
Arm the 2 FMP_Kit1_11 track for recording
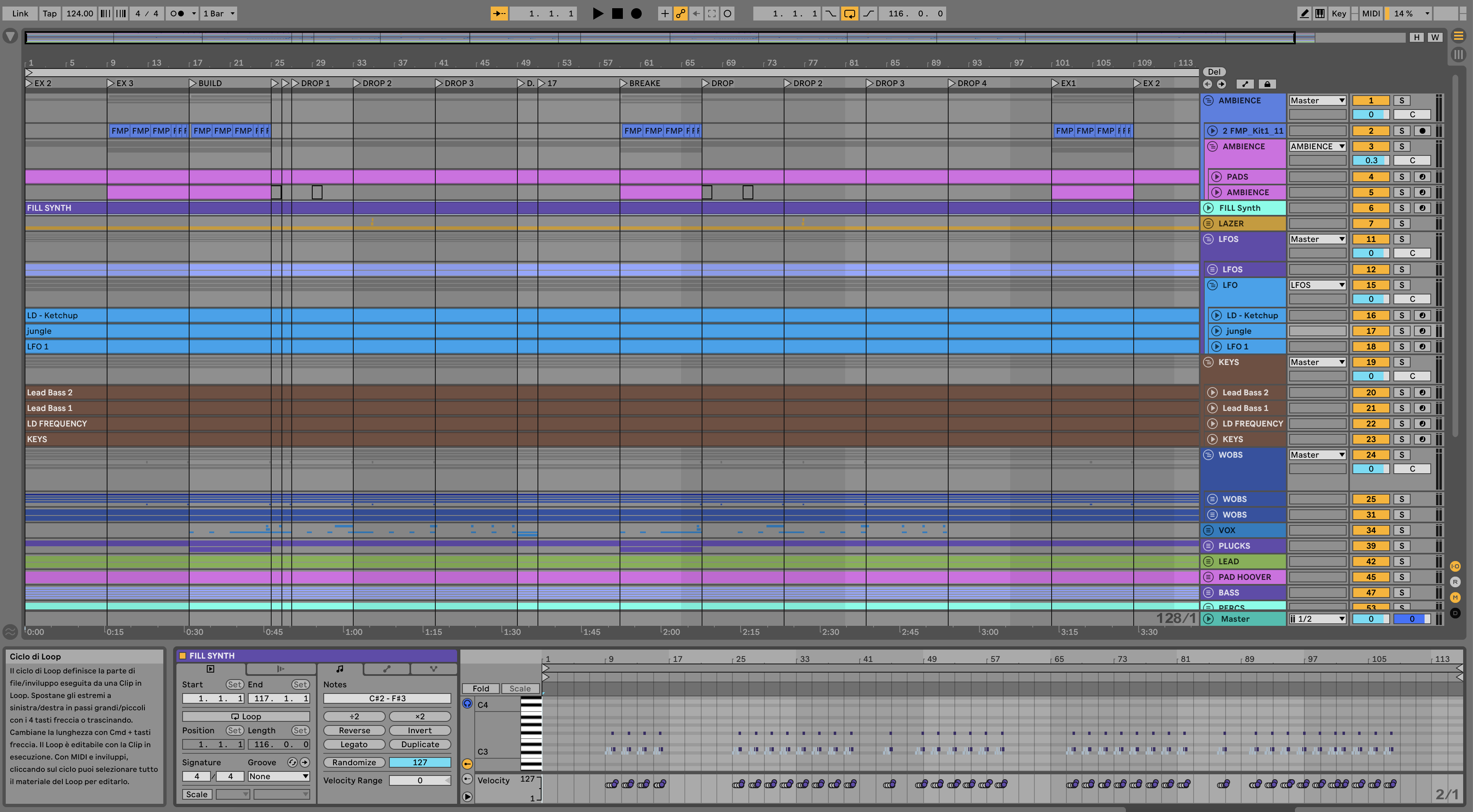pos(1423,131)
